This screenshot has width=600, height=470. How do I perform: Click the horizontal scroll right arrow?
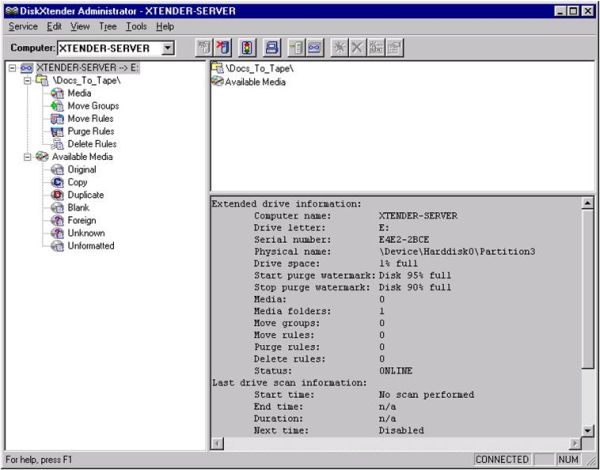[x=574, y=444]
